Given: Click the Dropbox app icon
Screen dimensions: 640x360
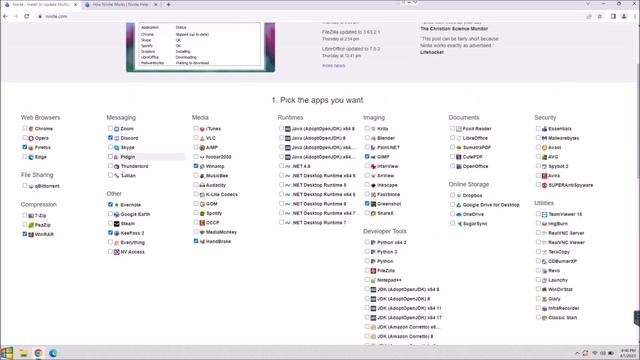Looking at the screenshot, I should coord(459,196).
